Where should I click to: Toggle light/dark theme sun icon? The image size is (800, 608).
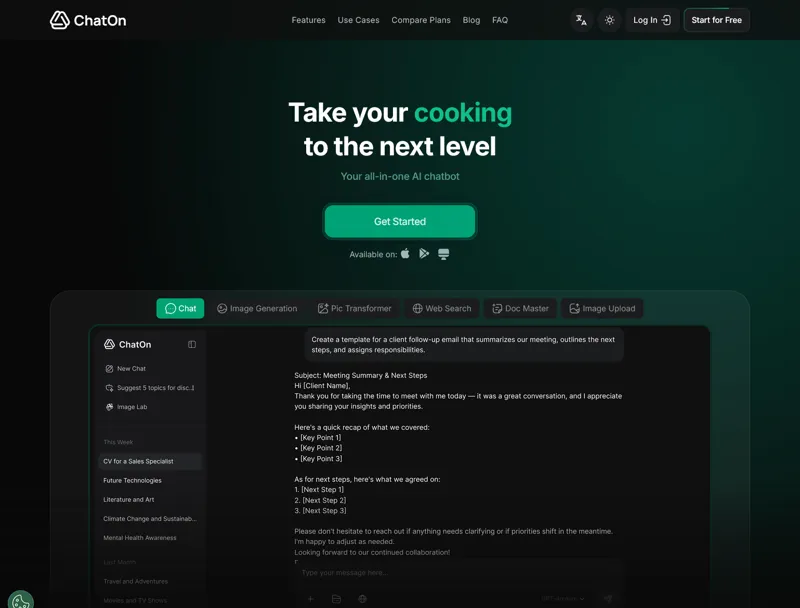[x=609, y=20]
